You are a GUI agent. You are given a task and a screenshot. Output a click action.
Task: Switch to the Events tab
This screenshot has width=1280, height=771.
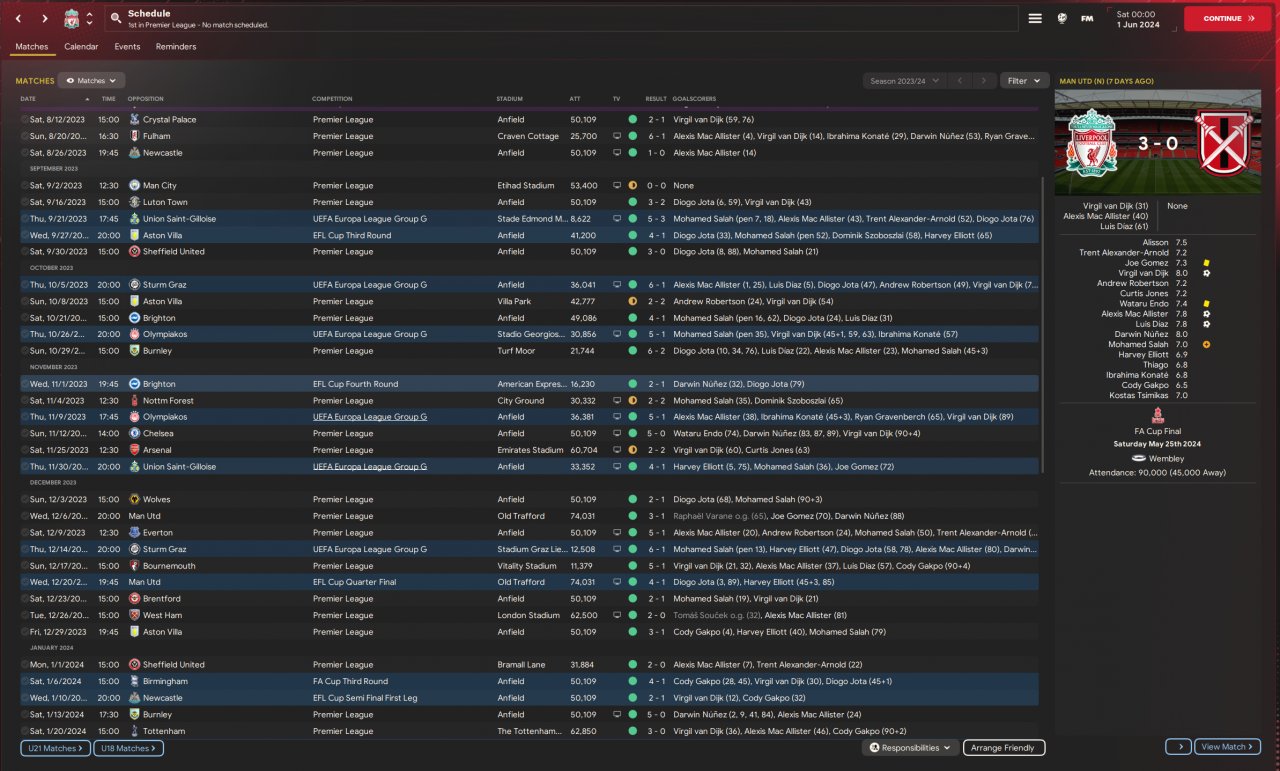pos(127,47)
